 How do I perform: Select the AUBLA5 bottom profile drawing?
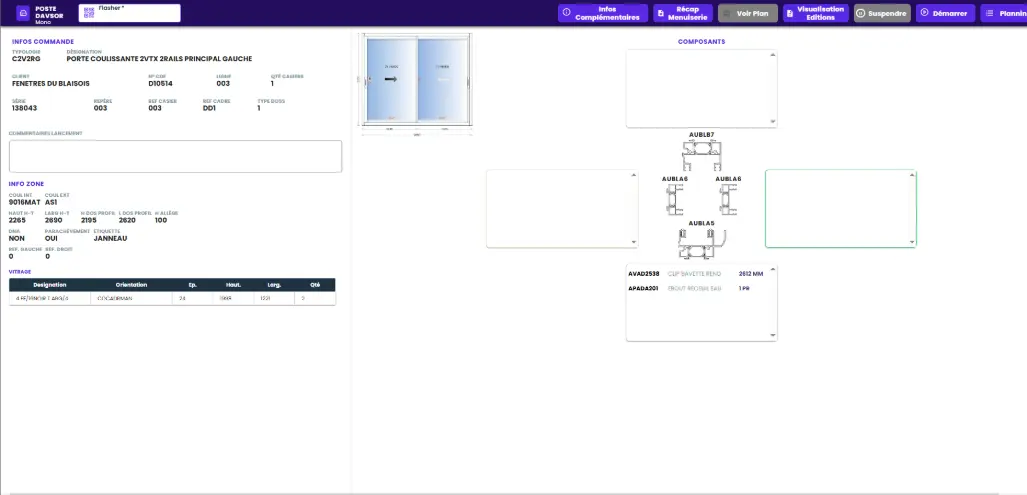pyautogui.click(x=701, y=243)
